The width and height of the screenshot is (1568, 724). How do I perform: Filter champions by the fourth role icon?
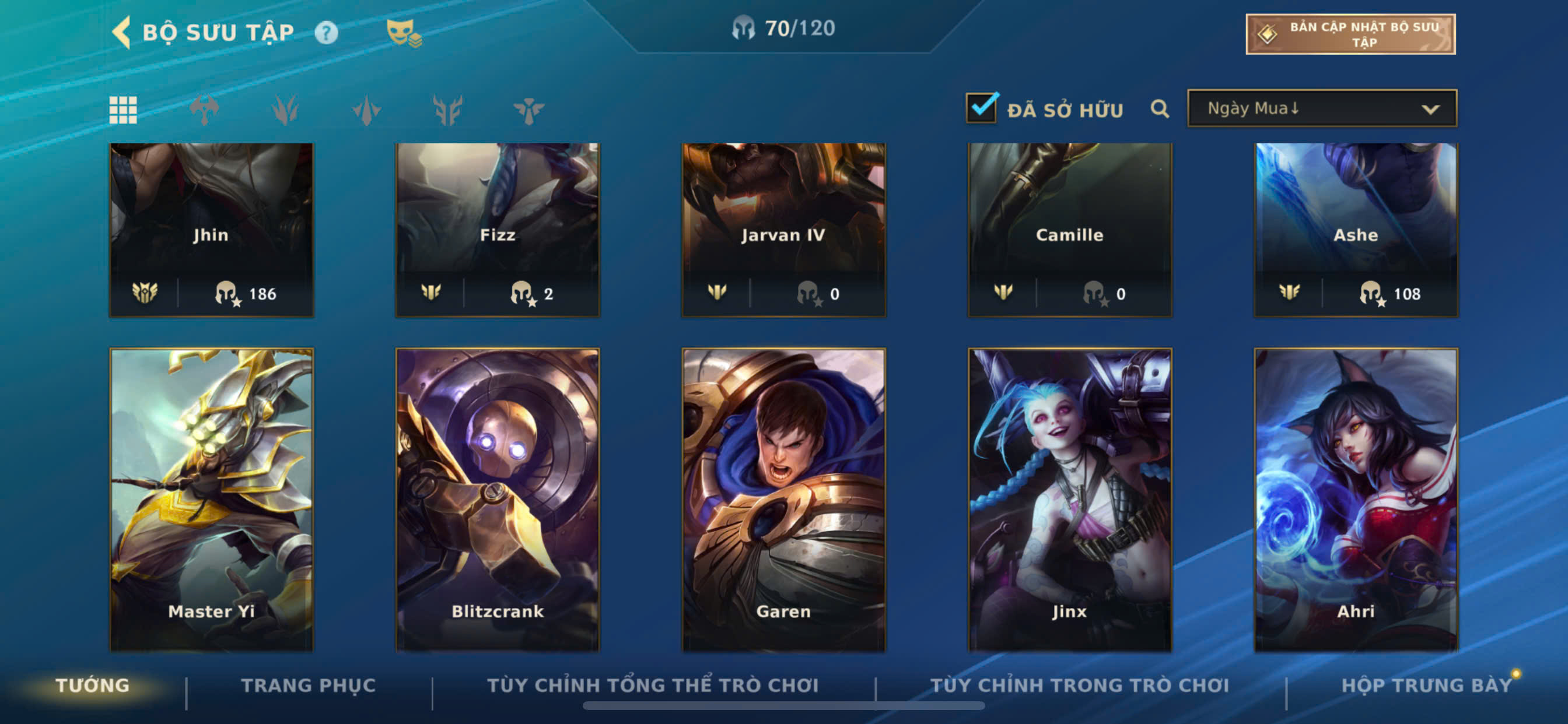[x=447, y=110]
